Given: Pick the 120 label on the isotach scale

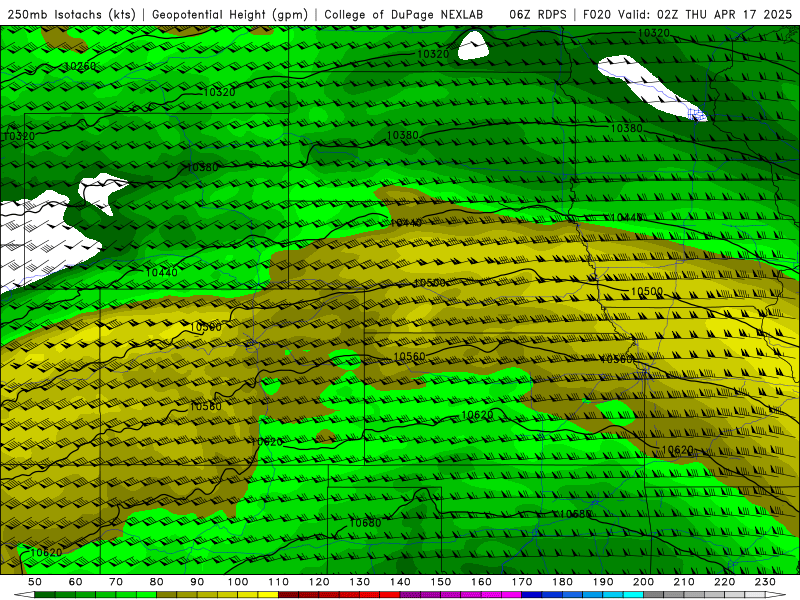Looking at the screenshot, I should coord(319,582).
